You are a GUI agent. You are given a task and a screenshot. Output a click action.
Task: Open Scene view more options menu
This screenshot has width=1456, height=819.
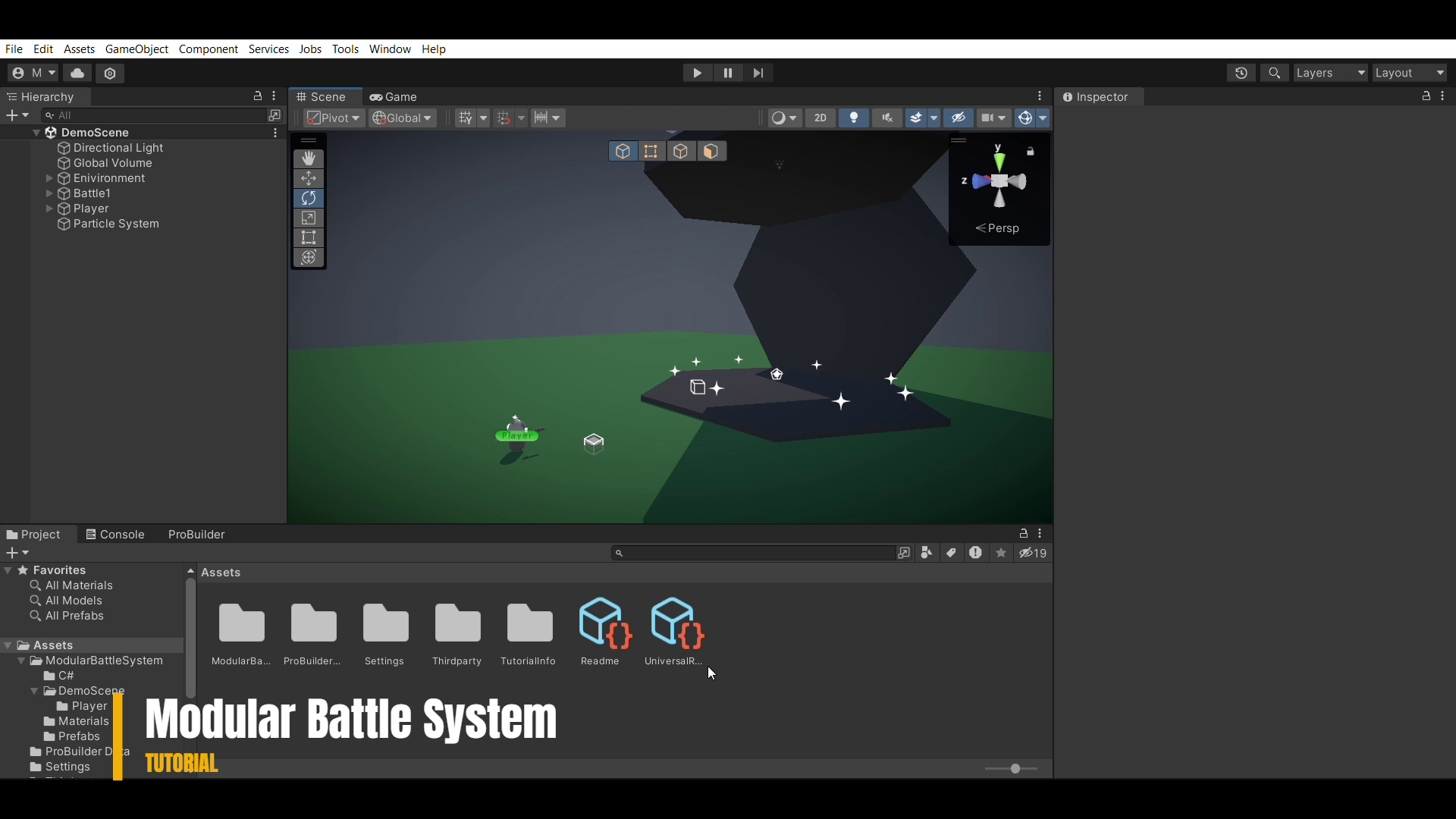(x=1040, y=96)
